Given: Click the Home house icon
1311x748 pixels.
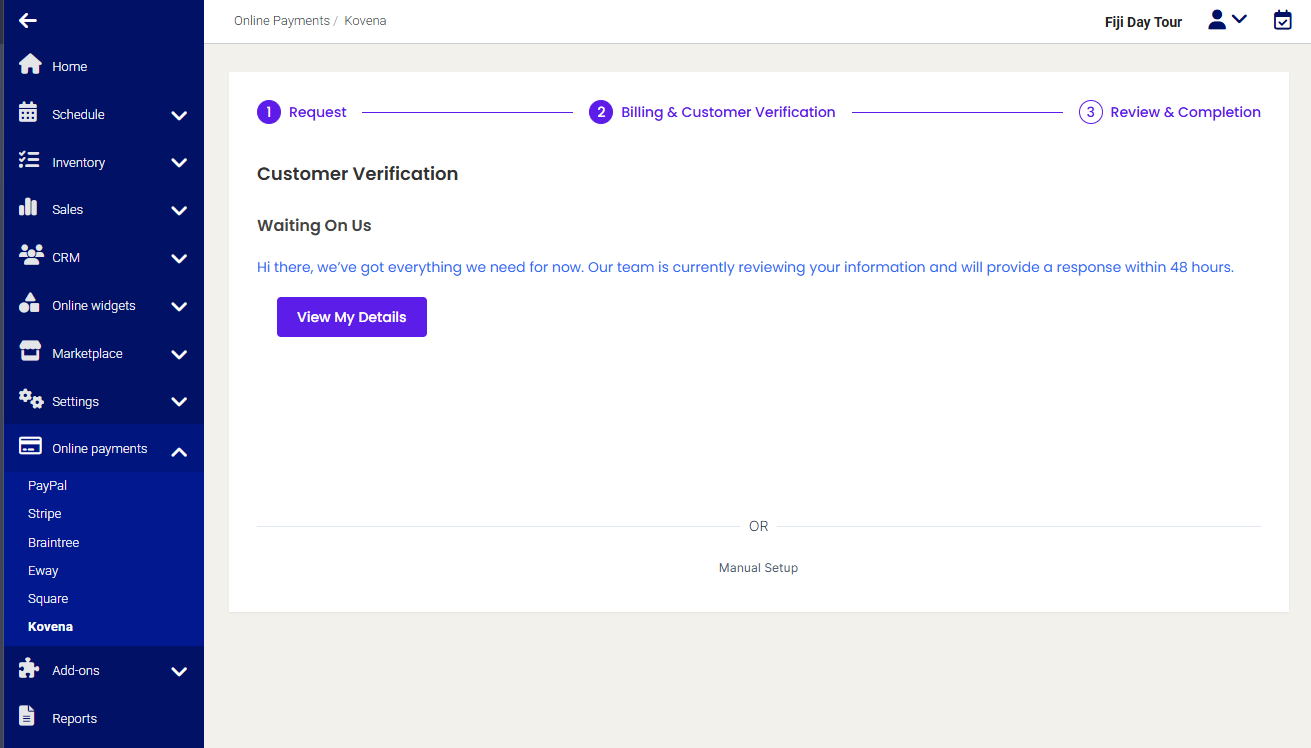Looking at the screenshot, I should click(x=30, y=64).
